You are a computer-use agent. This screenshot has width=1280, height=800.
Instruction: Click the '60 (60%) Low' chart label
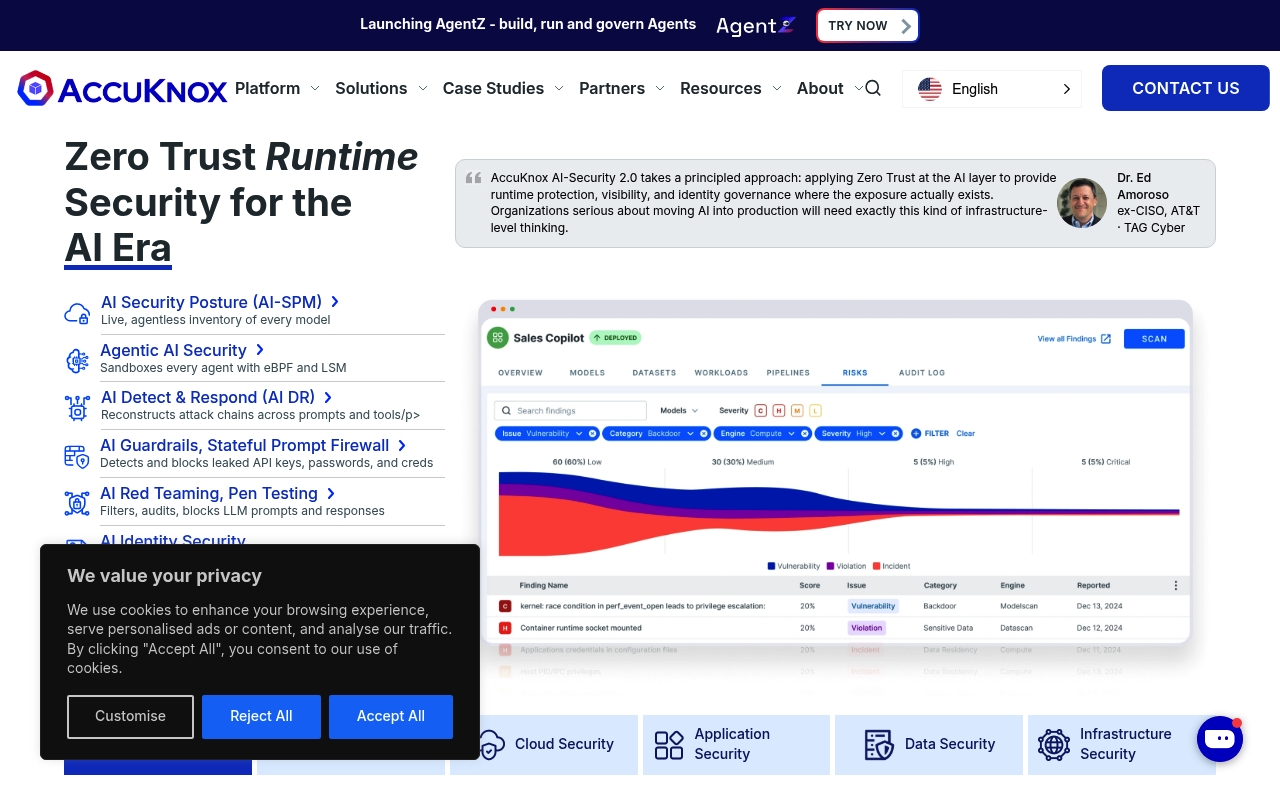click(577, 462)
